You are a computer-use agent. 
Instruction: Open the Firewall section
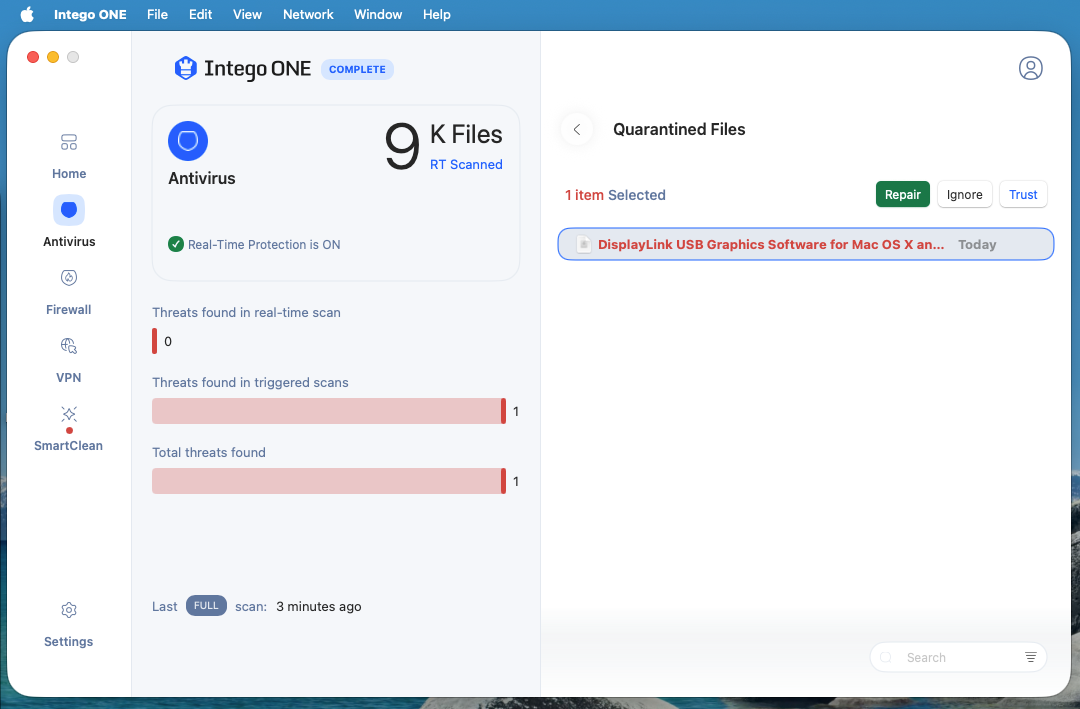(x=69, y=291)
